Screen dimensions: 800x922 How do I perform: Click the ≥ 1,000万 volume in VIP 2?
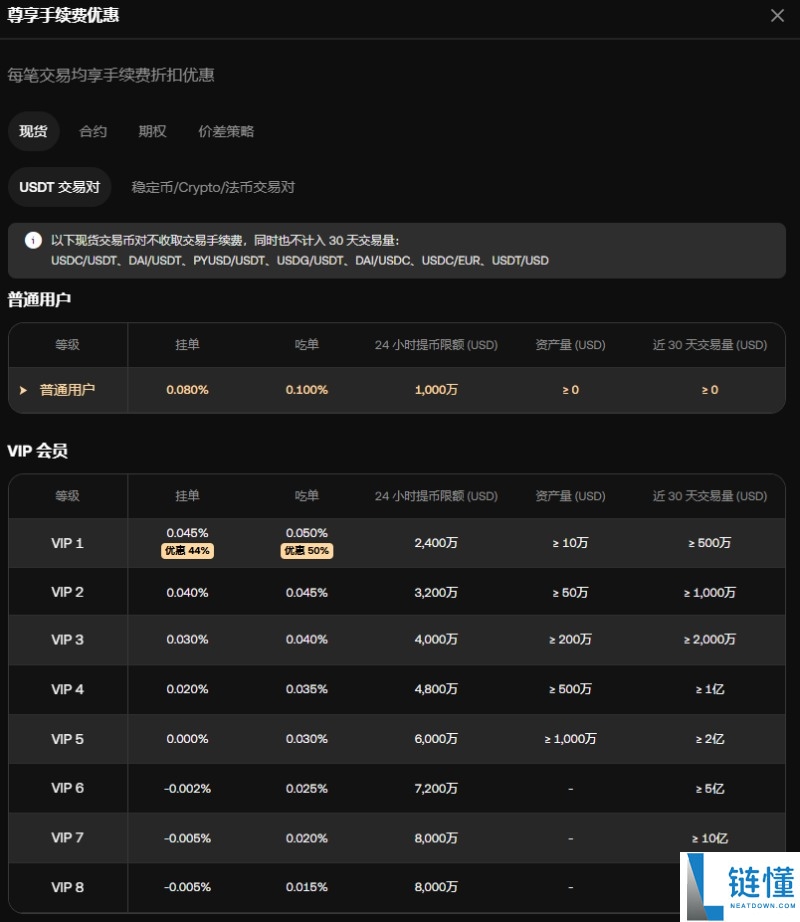tap(709, 592)
